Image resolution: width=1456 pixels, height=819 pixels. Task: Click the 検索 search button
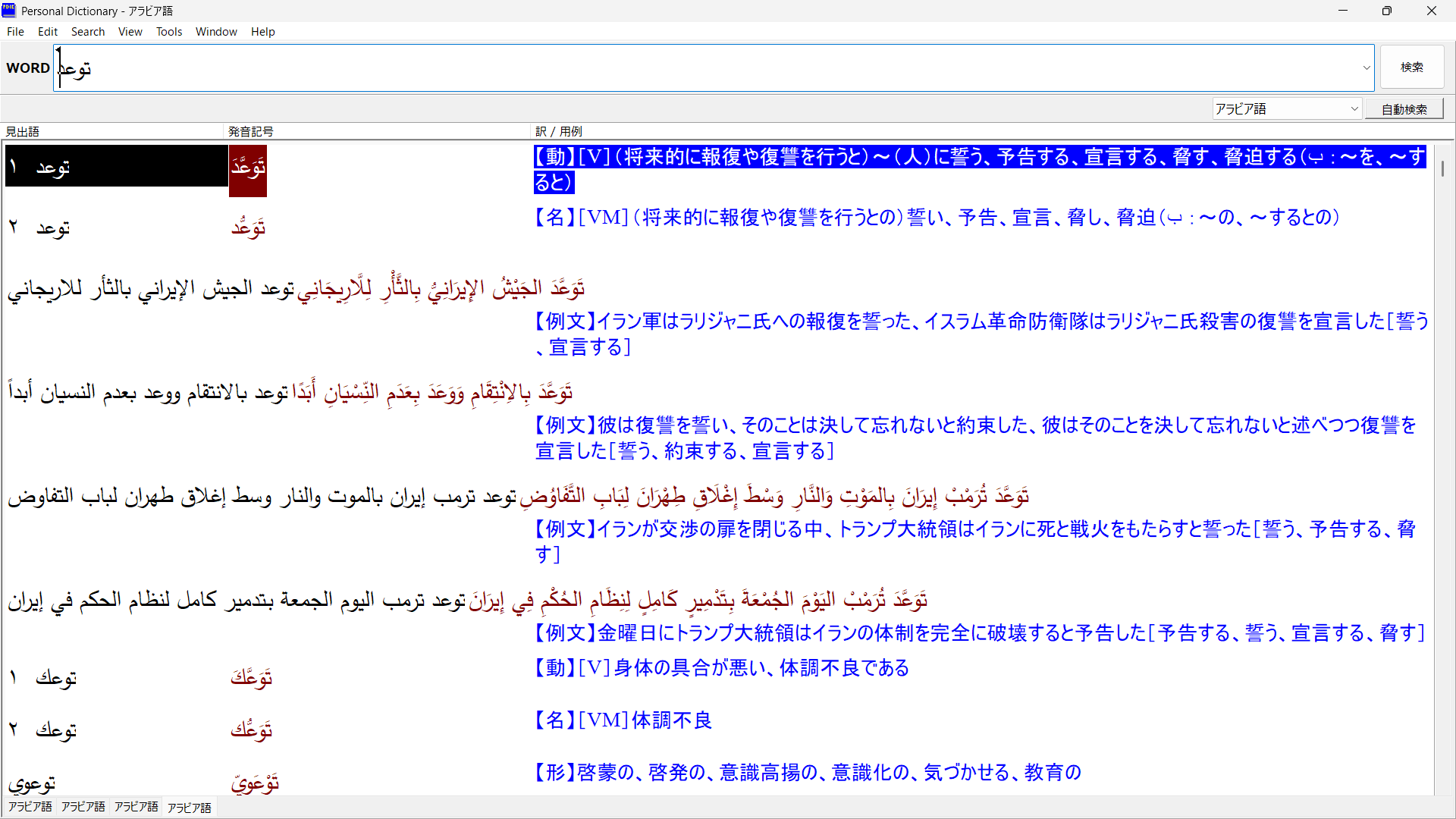pos(1411,67)
